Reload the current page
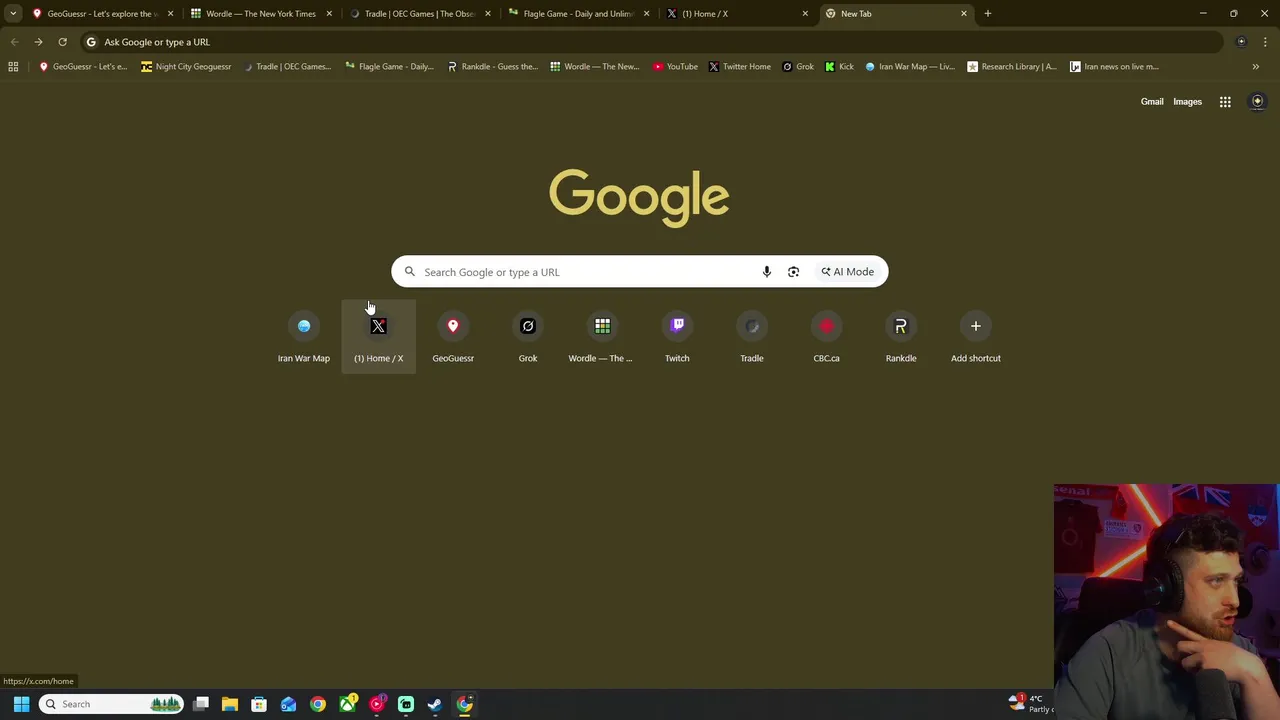The width and height of the screenshot is (1280, 720). coord(62,42)
